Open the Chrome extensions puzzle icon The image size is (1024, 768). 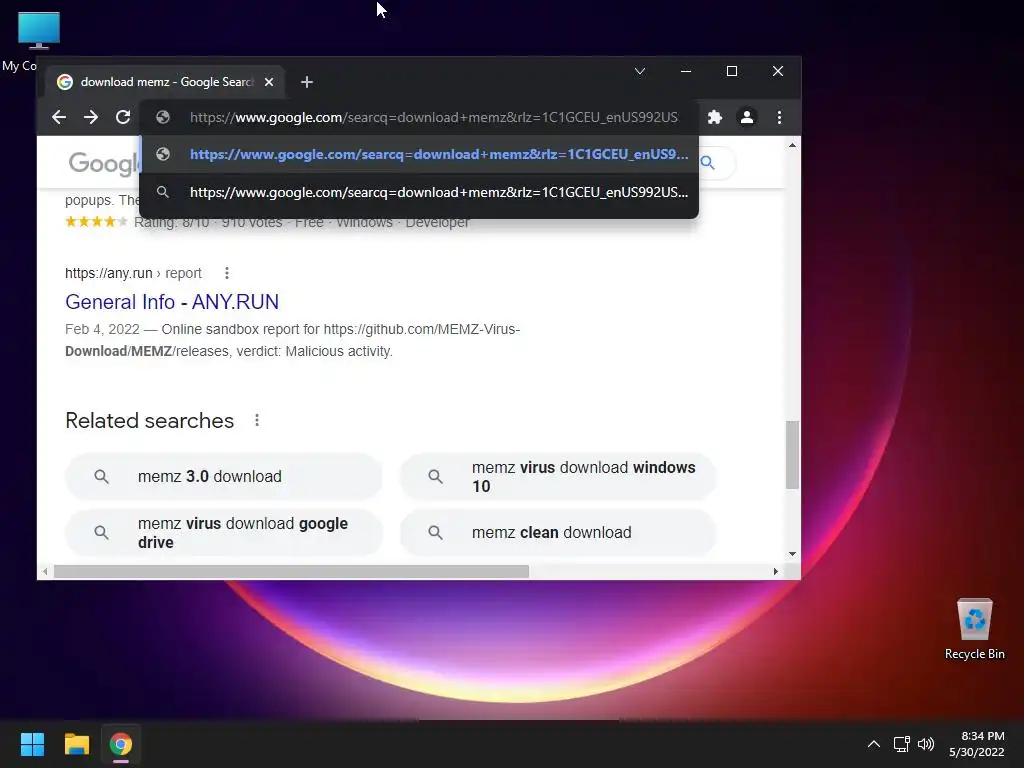coord(715,118)
